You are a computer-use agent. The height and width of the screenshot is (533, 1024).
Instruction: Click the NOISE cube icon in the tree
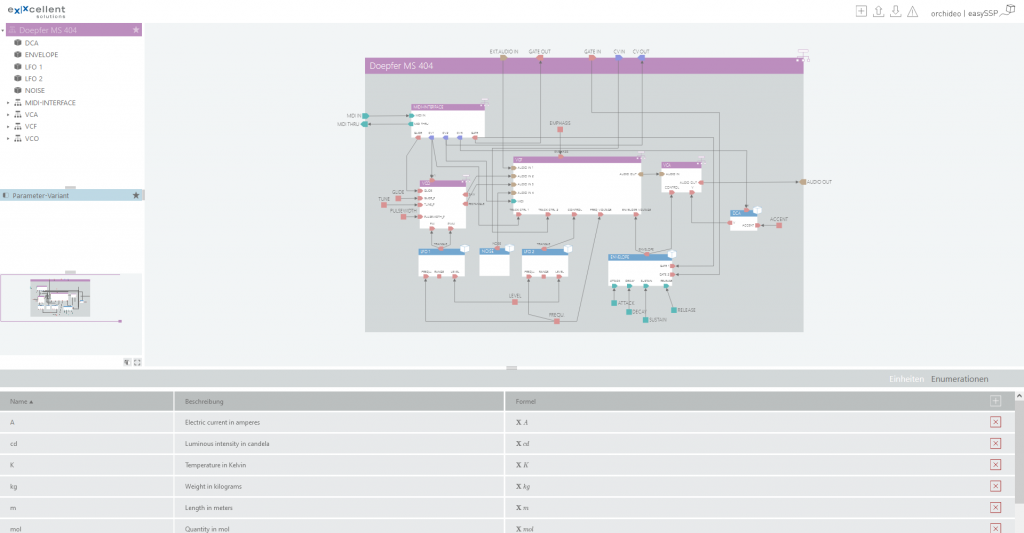18,90
